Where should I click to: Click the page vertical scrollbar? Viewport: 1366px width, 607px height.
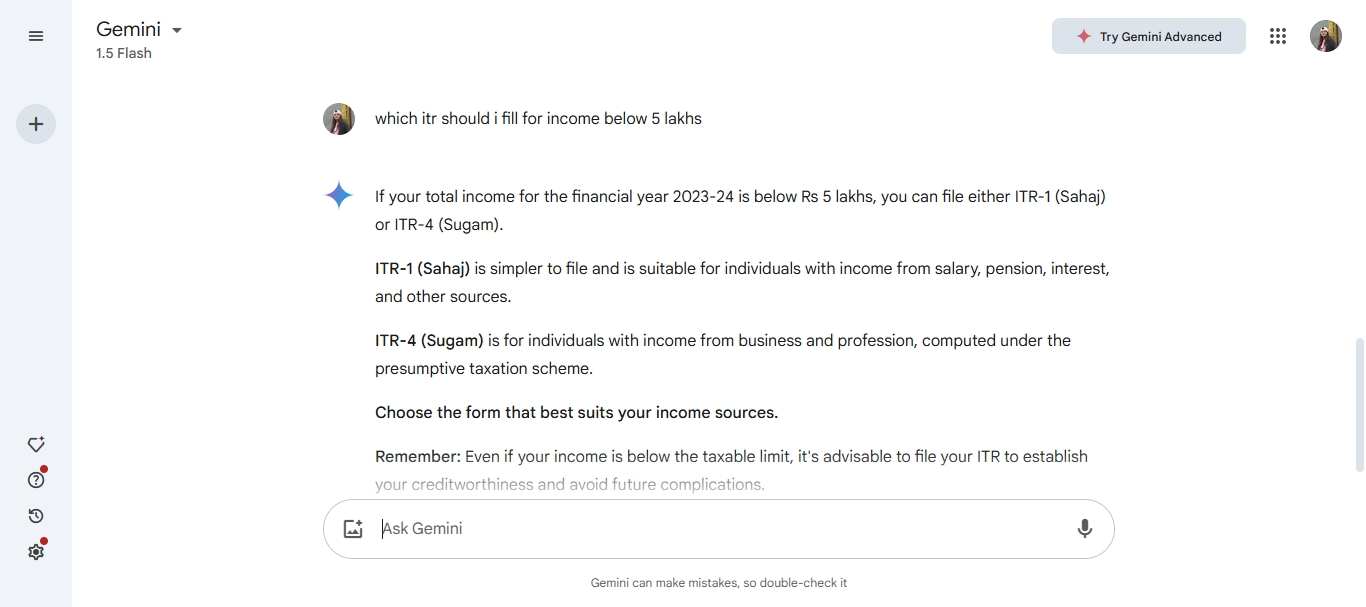(1359, 405)
